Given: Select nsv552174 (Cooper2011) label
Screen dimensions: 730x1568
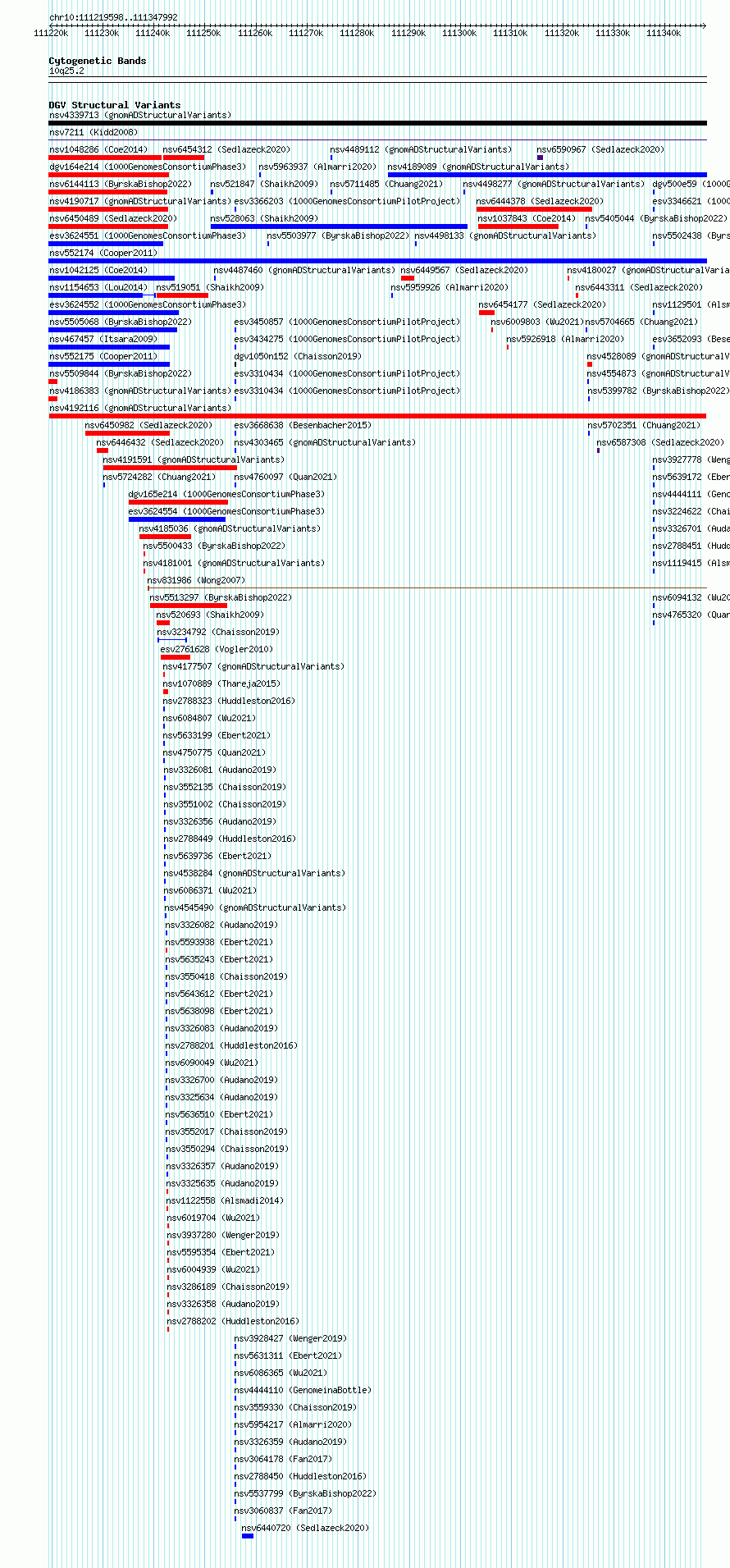Looking at the screenshot, I should click(x=103, y=253).
